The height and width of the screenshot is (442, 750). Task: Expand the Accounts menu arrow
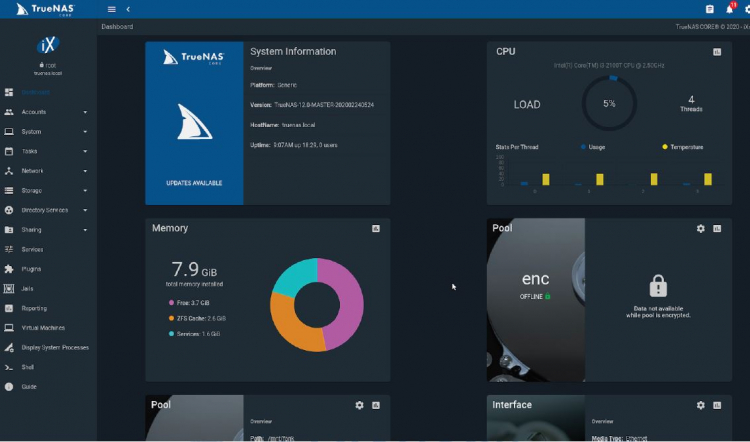(x=85, y=112)
